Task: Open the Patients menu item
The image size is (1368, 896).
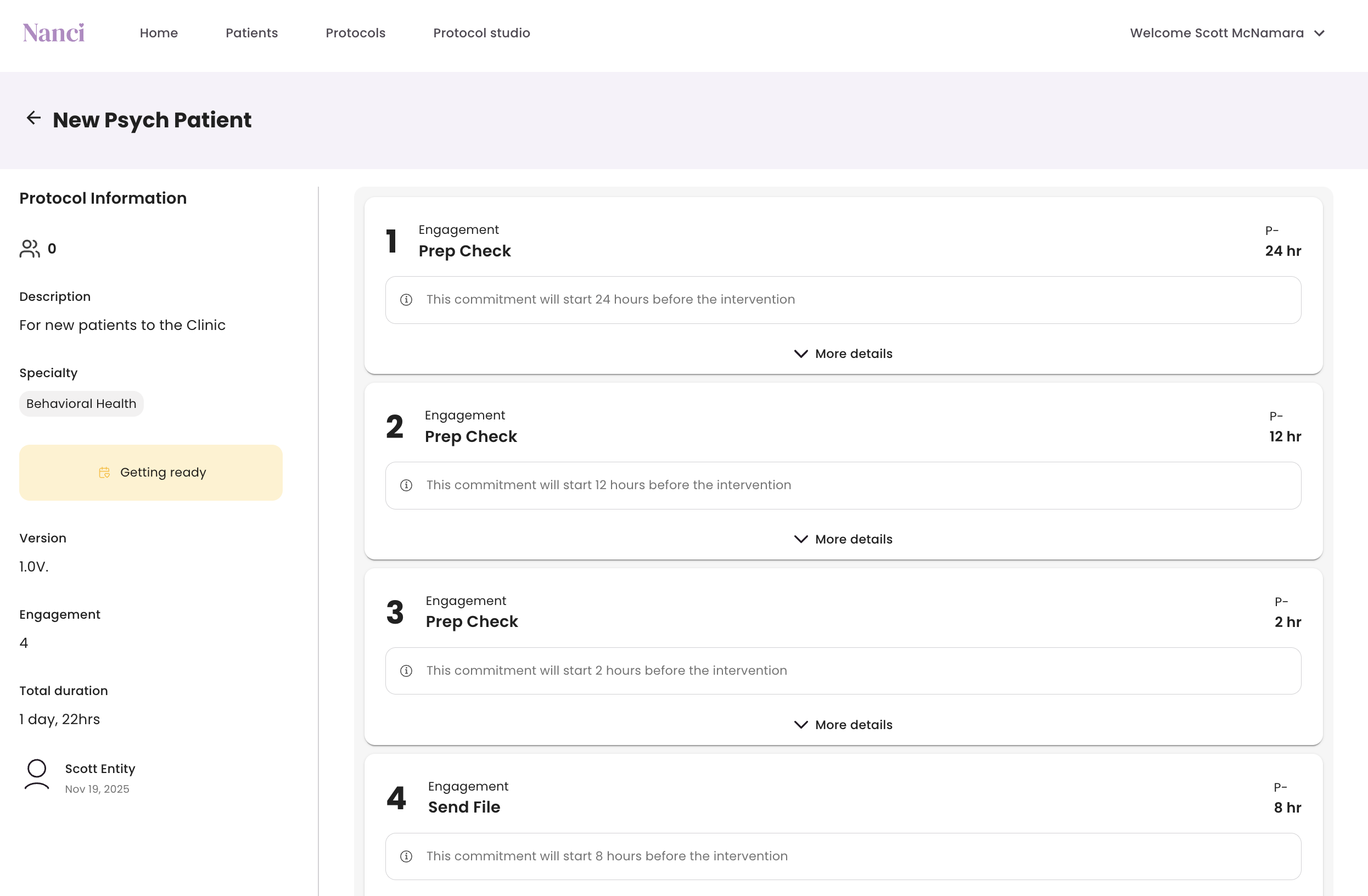Action: [251, 33]
